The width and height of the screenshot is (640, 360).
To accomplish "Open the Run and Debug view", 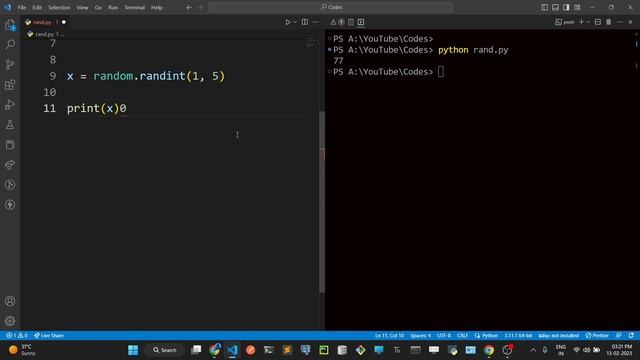I will (x=10, y=105).
